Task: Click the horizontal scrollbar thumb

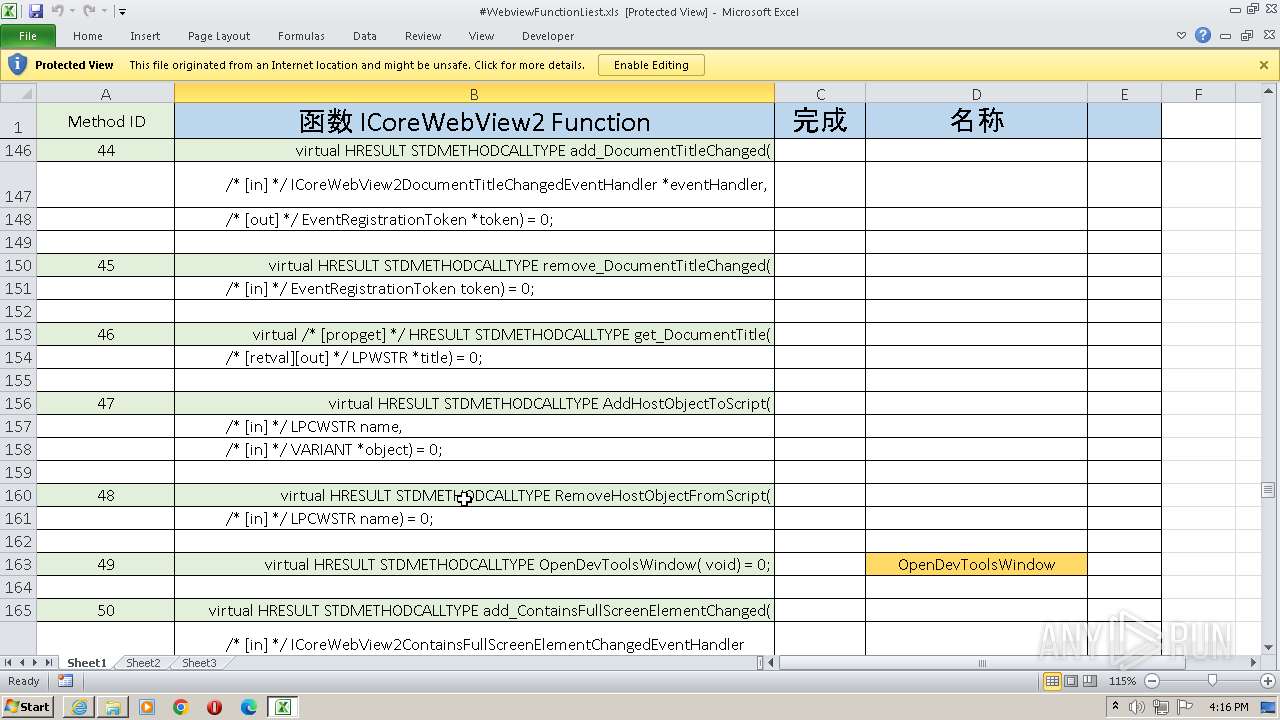Action: pos(982,663)
